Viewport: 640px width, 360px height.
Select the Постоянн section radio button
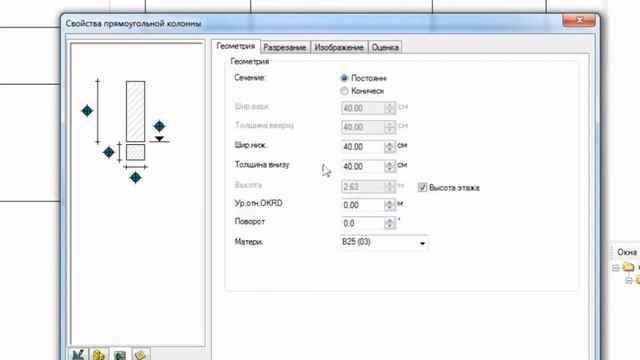tap(344, 78)
